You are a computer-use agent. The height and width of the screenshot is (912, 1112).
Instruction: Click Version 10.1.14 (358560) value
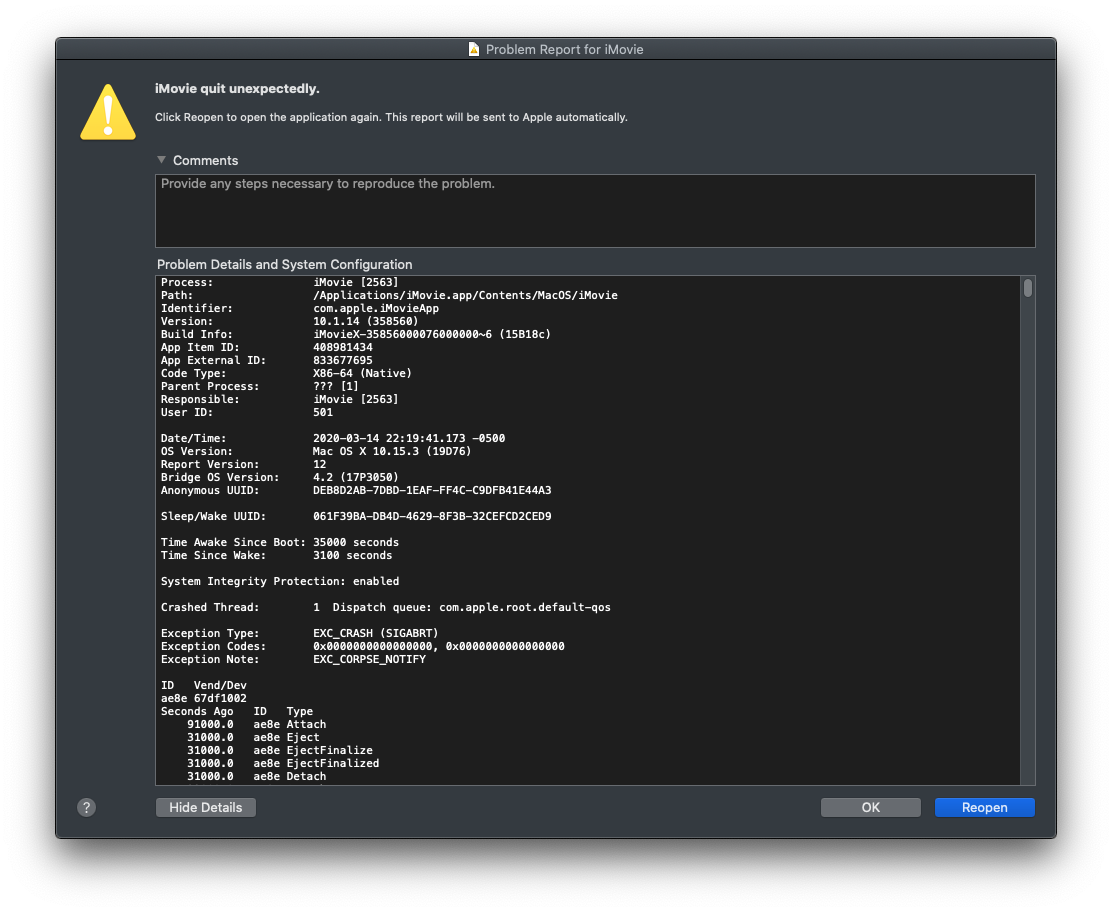coord(365,321)
